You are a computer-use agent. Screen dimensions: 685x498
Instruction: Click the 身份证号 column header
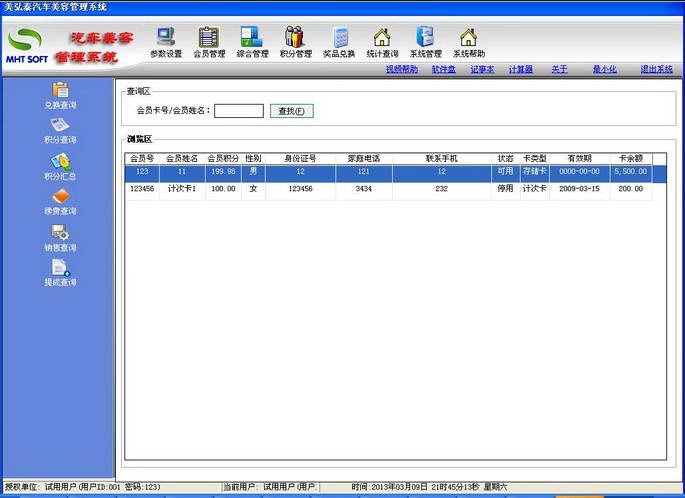(301, 159)
